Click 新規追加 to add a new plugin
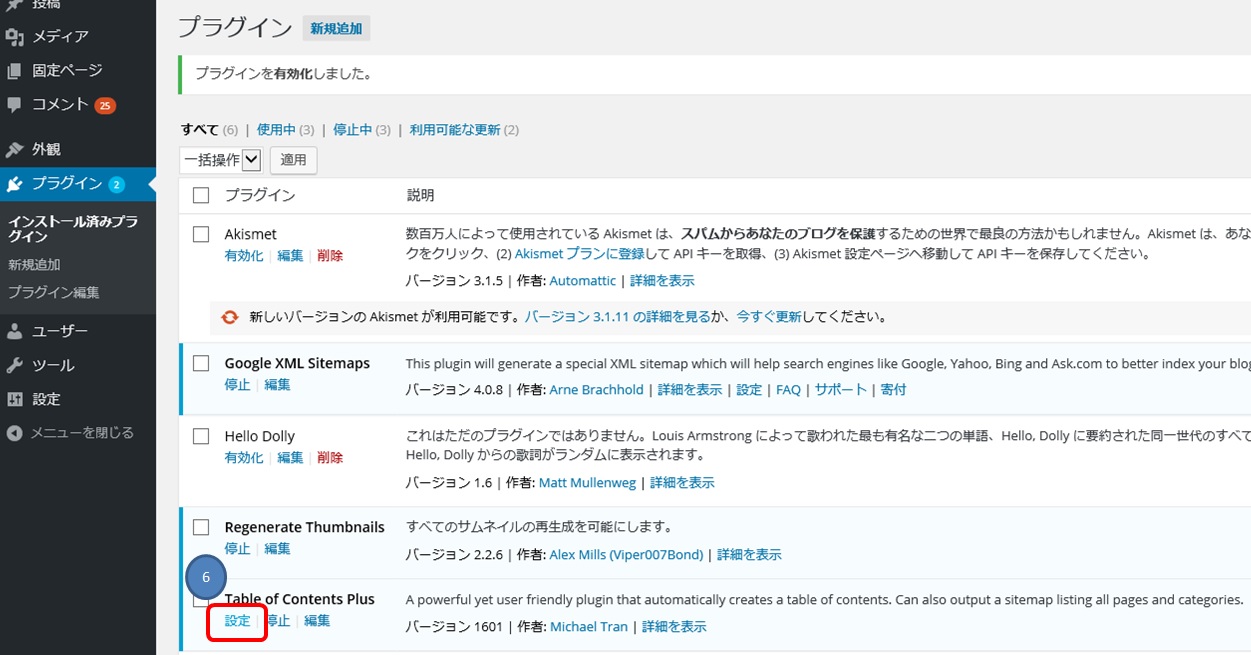The image size is (1251, 655). pos(336,28)
